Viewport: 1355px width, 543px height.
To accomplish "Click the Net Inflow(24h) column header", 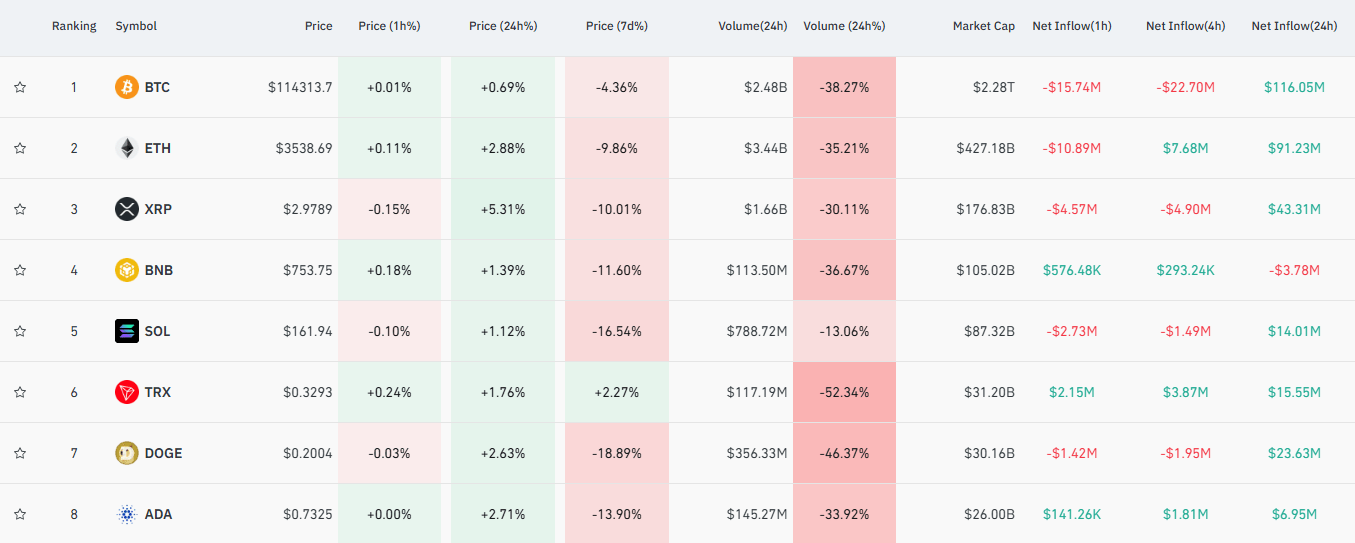I will [1293, 26].
